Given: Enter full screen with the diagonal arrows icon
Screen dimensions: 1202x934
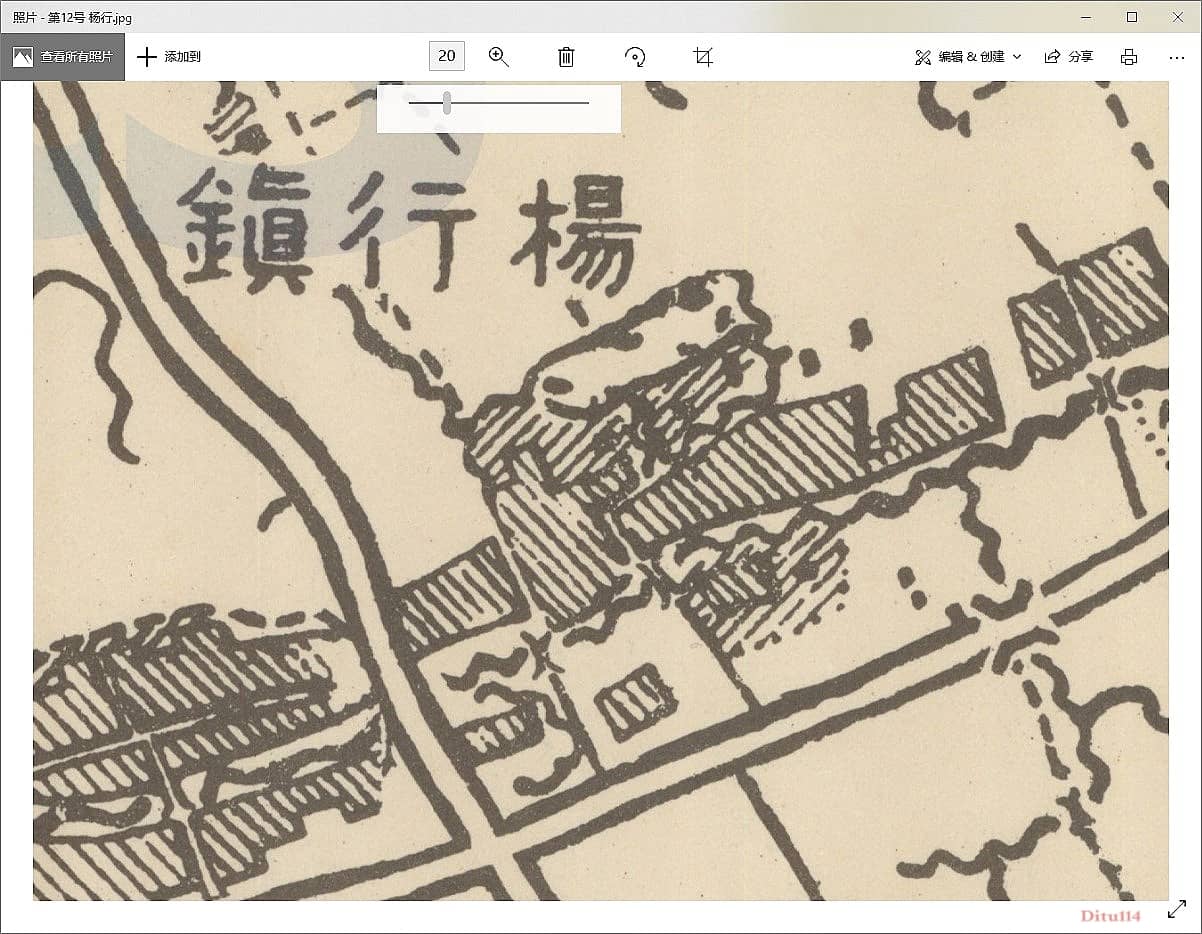Looking at the screenshot, I should tap(1177, 910).
